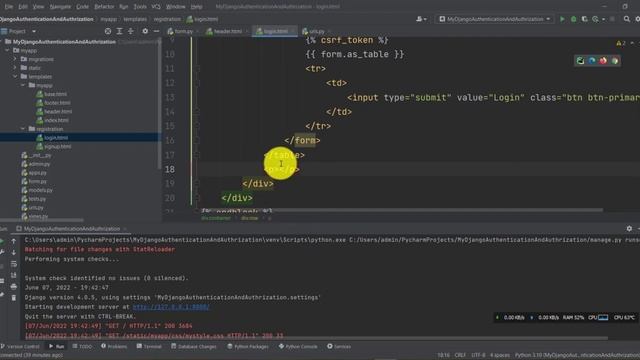Image resolution: width=640 pixels, height=360 pixels.
Task: Open run configuration dropdown
Action: pos(495,19)
